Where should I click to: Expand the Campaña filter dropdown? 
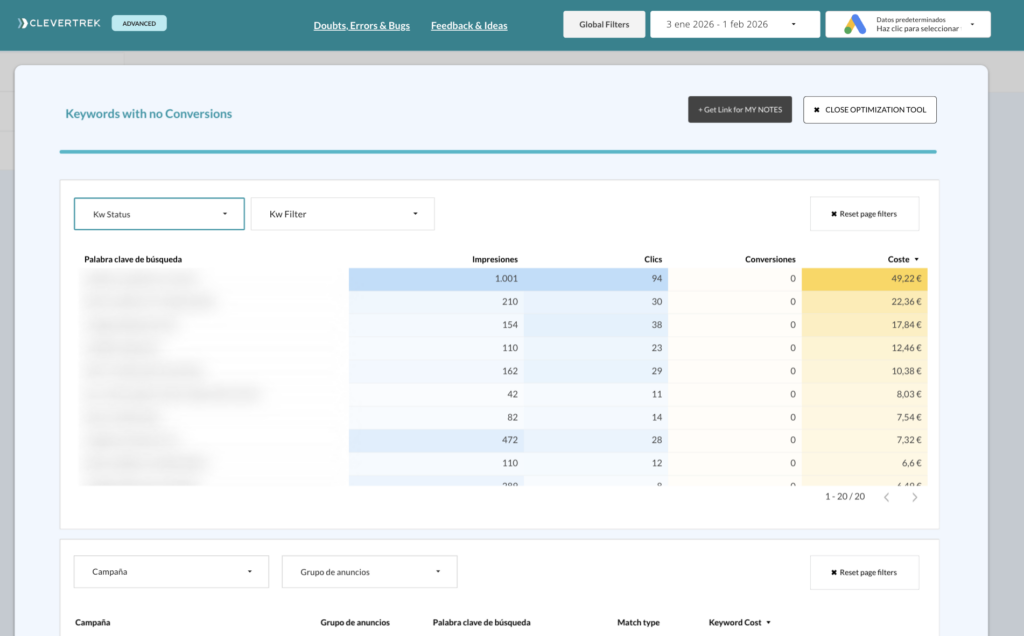click(171, 572)
